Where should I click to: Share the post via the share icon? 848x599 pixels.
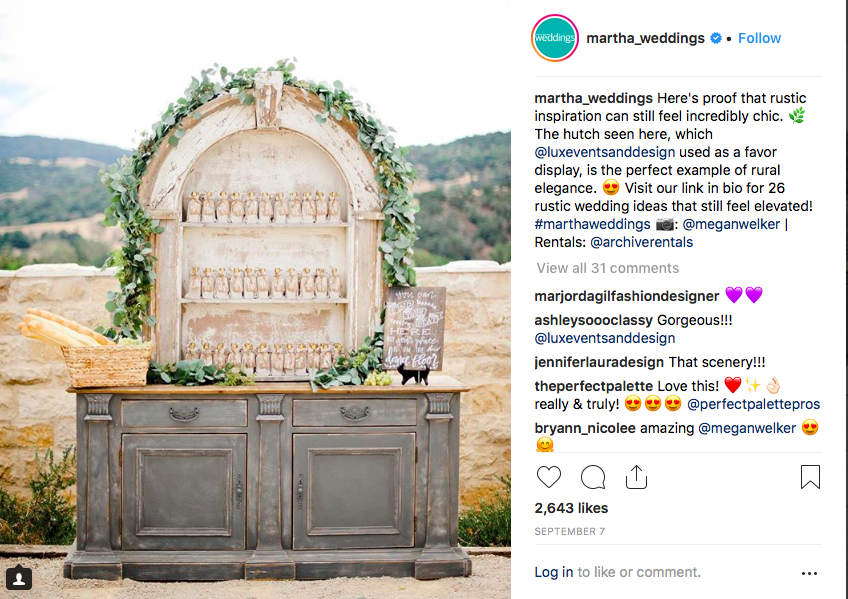tap(636, 477)
